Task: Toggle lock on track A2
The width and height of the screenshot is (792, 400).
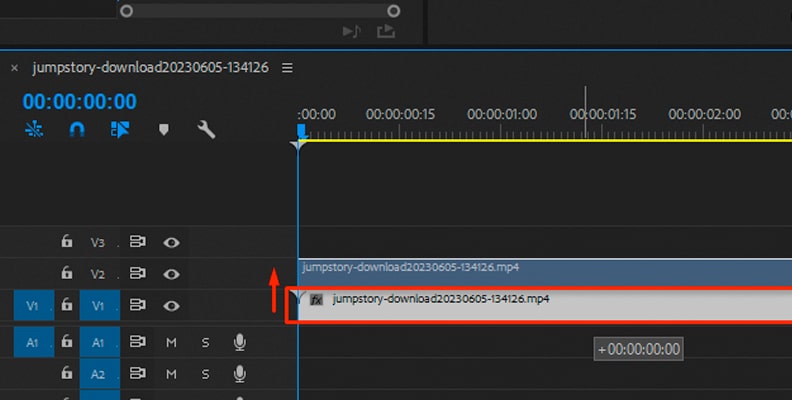Action: tap(67, 373)
